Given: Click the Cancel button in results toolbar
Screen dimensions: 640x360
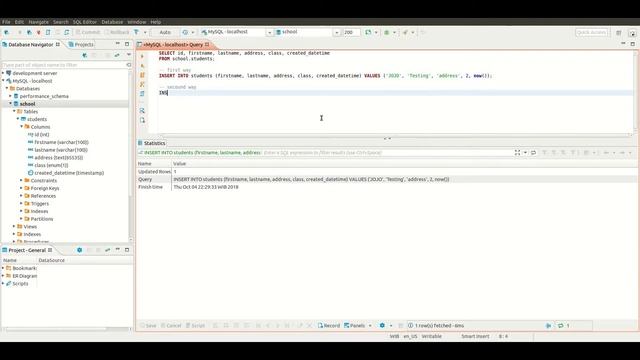Looking at the screenshot, I should click(x=171, y=325).
